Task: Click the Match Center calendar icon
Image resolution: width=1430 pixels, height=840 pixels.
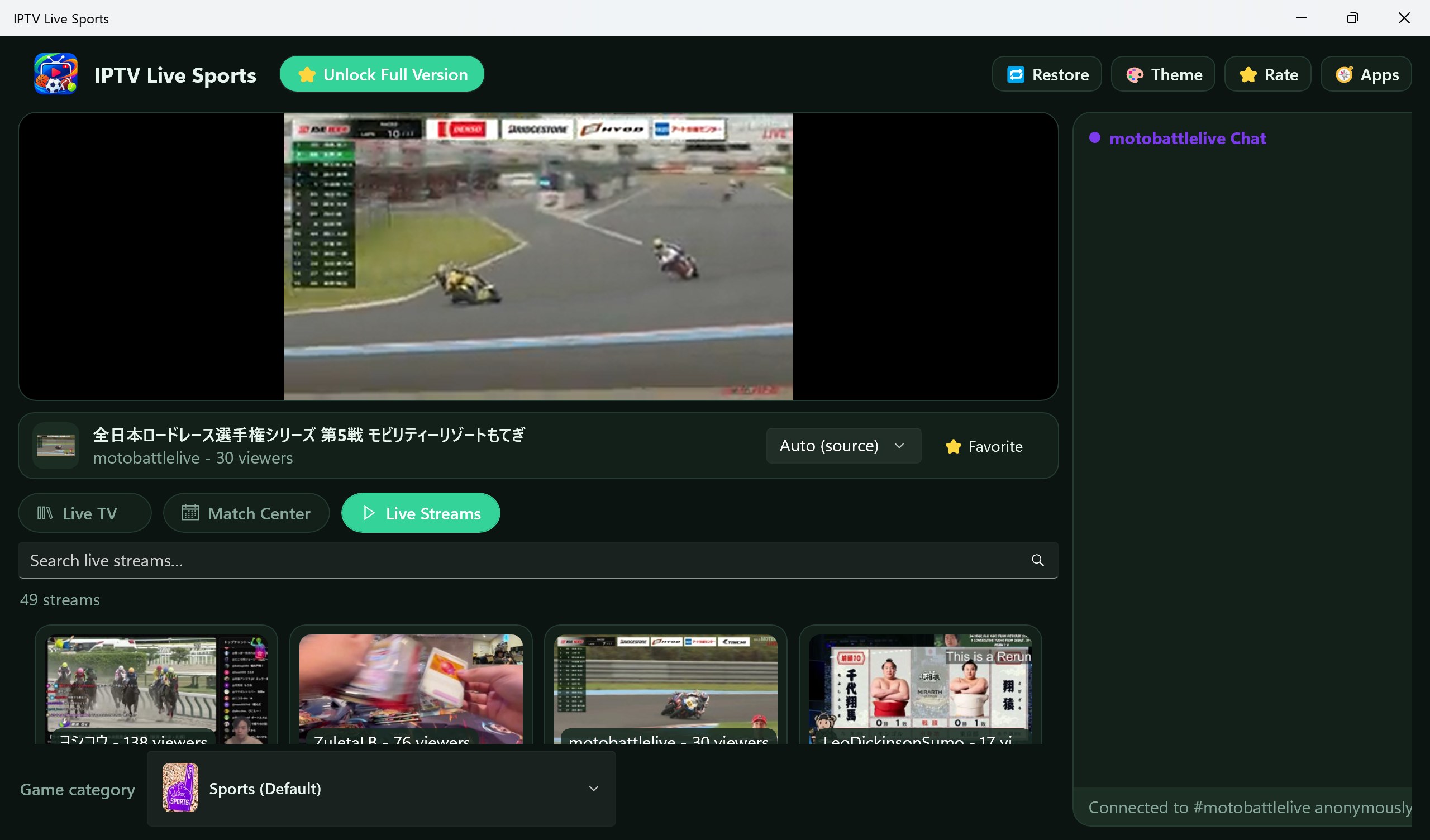Action: tap(190, 513)
